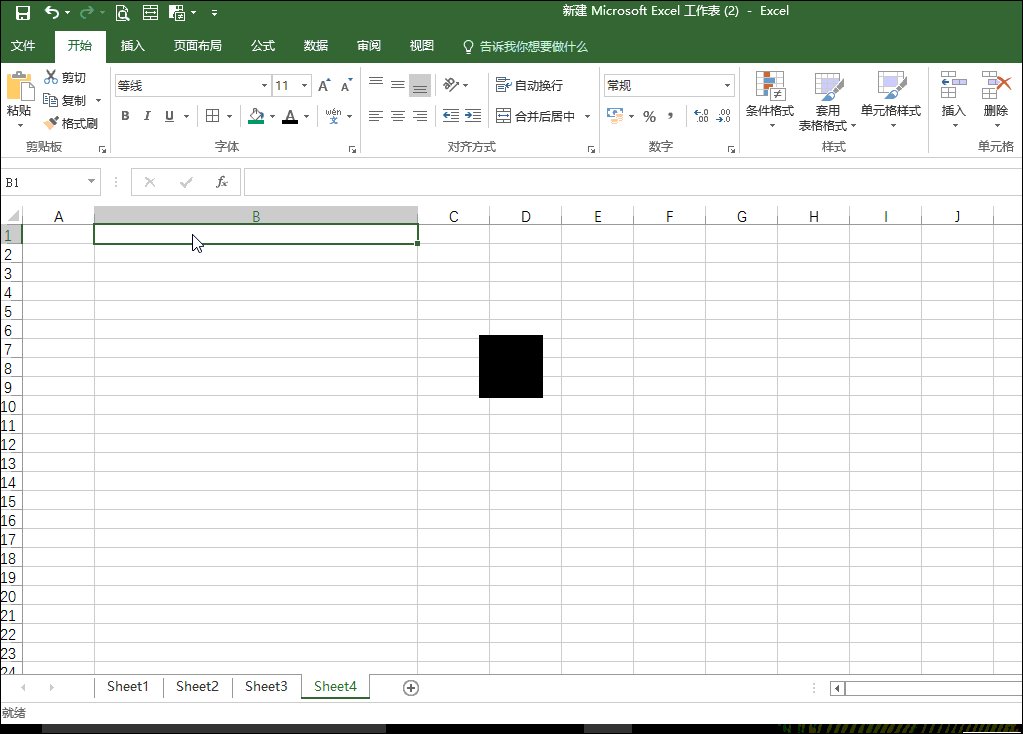This screenshot has width=1023, height=734.
Task: Toggle Wrap Text (自动换行)
Action: point(530,86)
